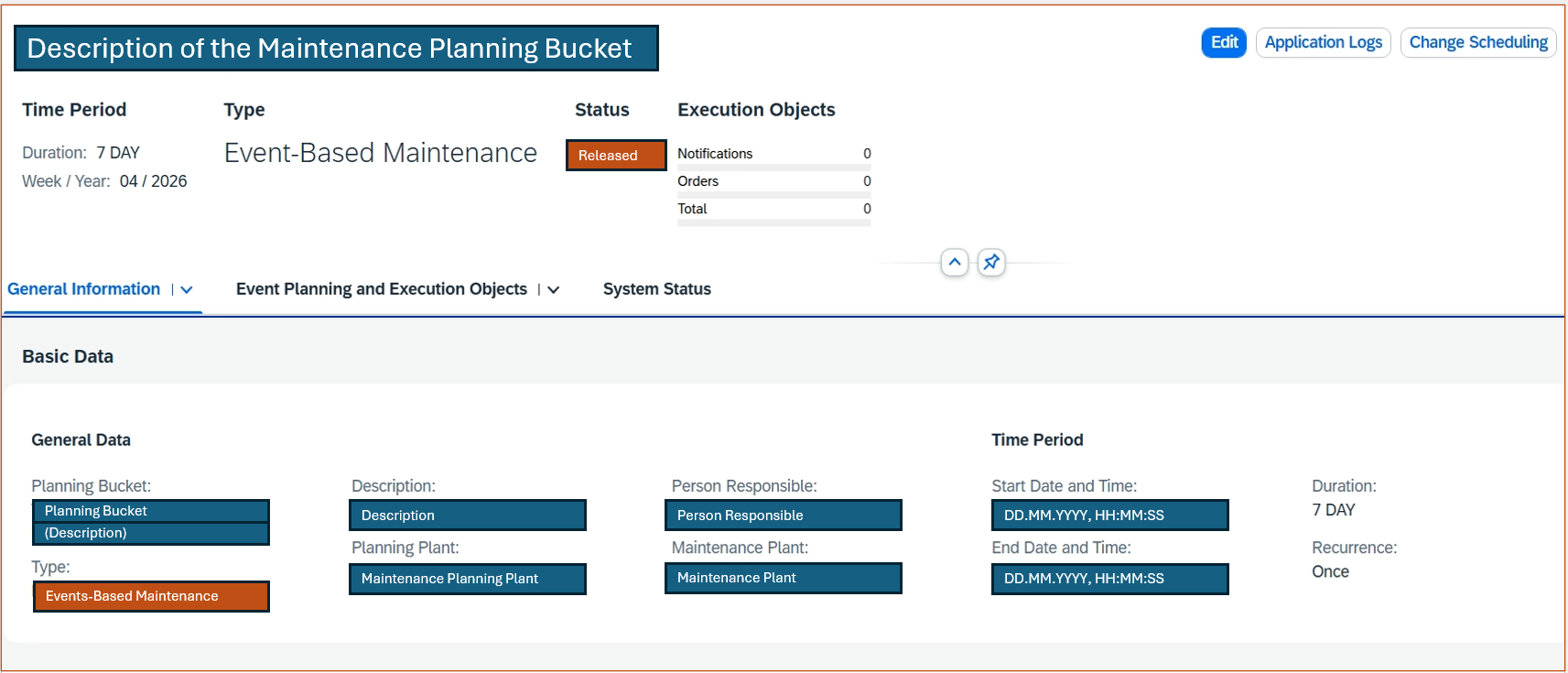Click the End Date and Time value
Image resolution: width=1568 pixels, height=673 pixels.
coord(1109,579)
